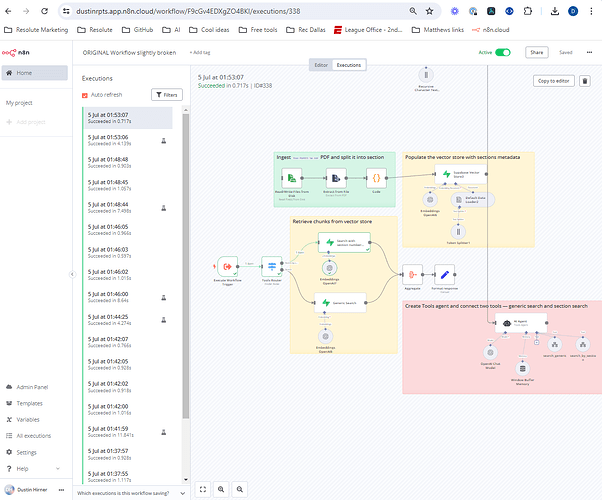Viewport: 602px width, 500px height.
Task: Select the Token Splitter node
Action: coord(458,232)
